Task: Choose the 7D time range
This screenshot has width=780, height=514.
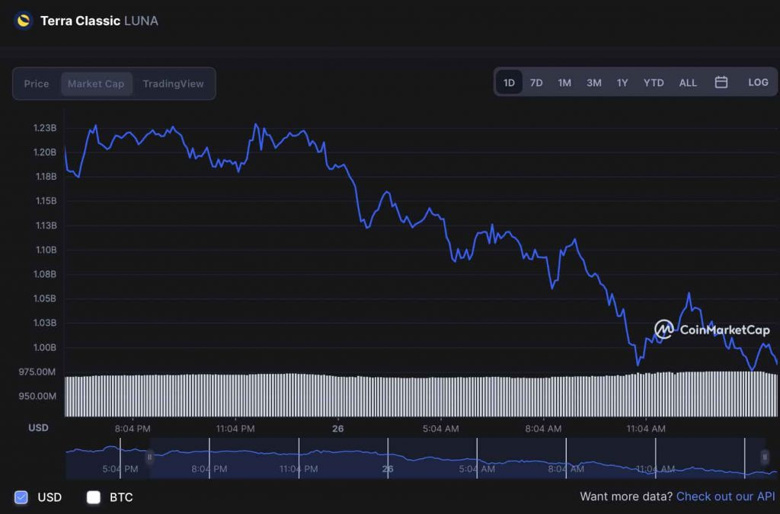Action: click(x=536, y=83)
